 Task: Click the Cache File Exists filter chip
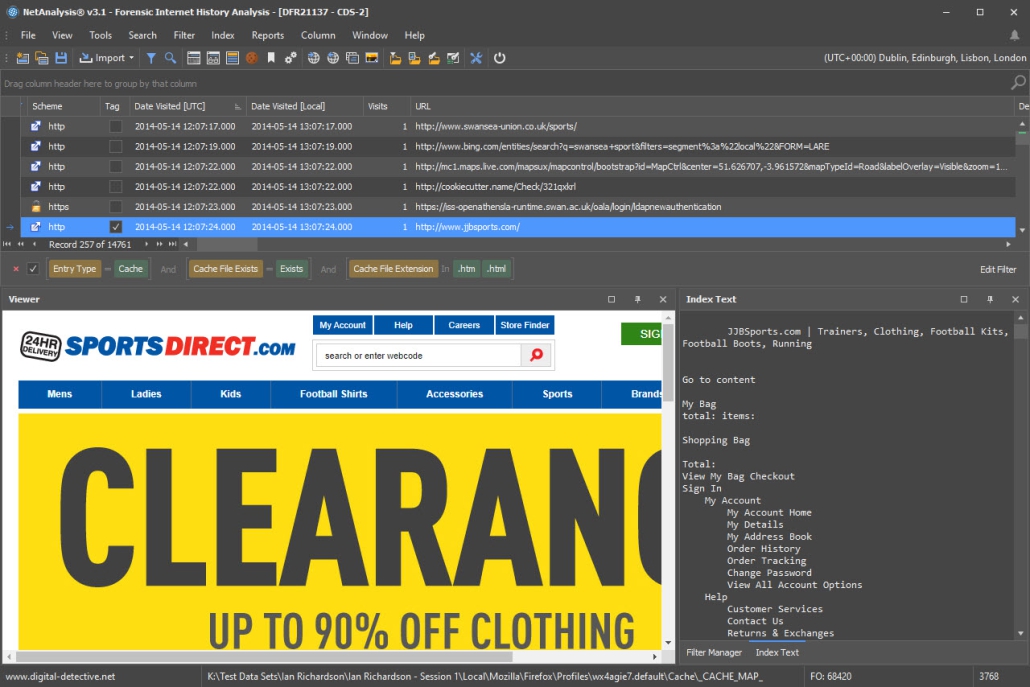pos(225,269)
